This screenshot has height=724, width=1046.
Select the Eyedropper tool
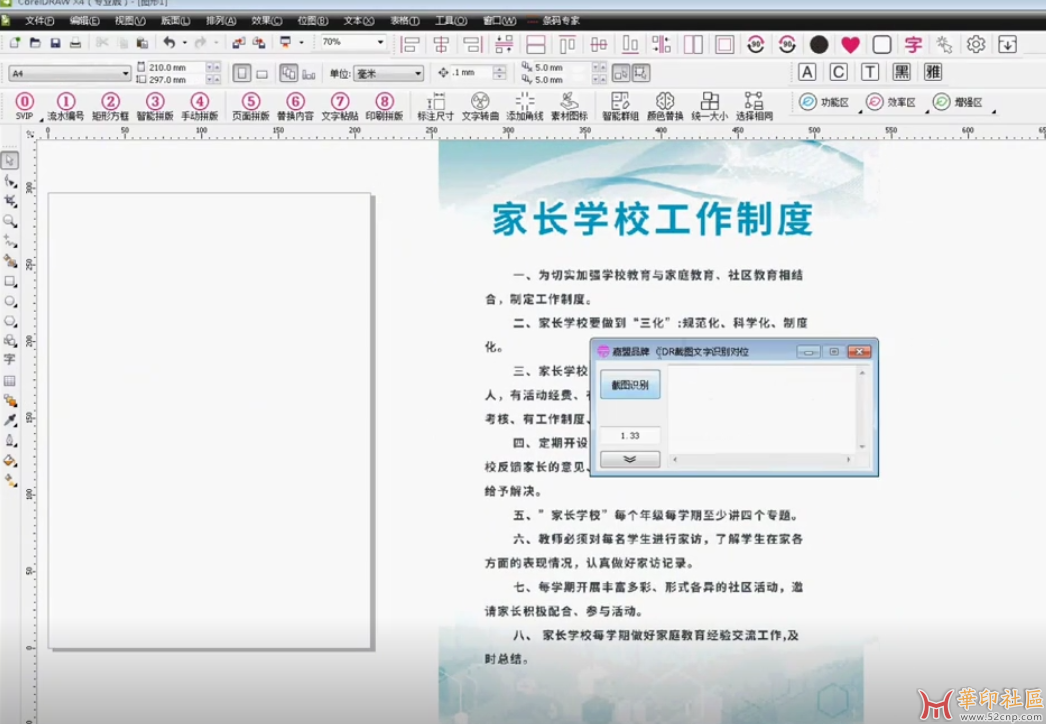point(10,420)
